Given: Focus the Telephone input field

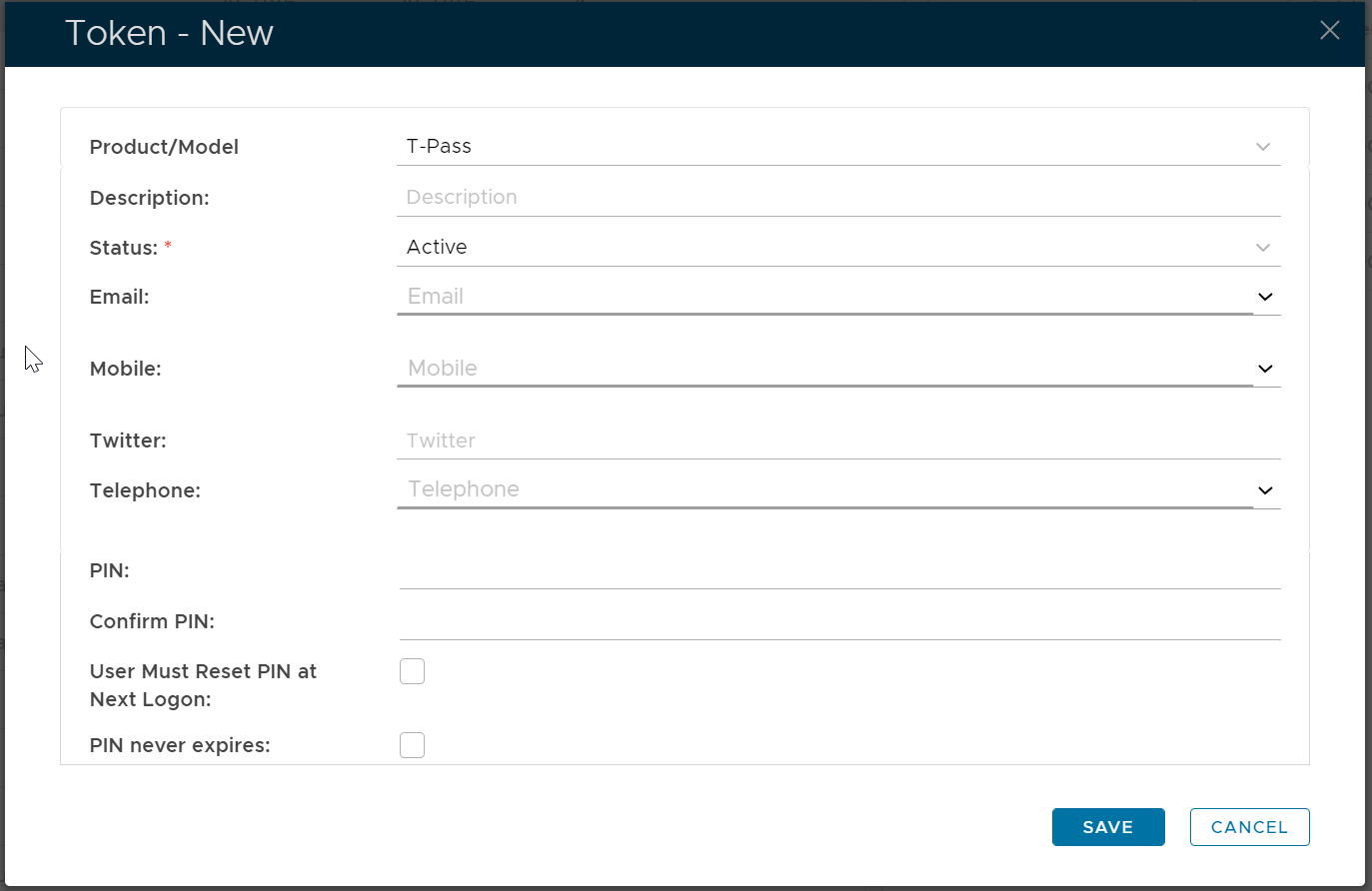Looking at the screenshot, I should tap(823, 489).
